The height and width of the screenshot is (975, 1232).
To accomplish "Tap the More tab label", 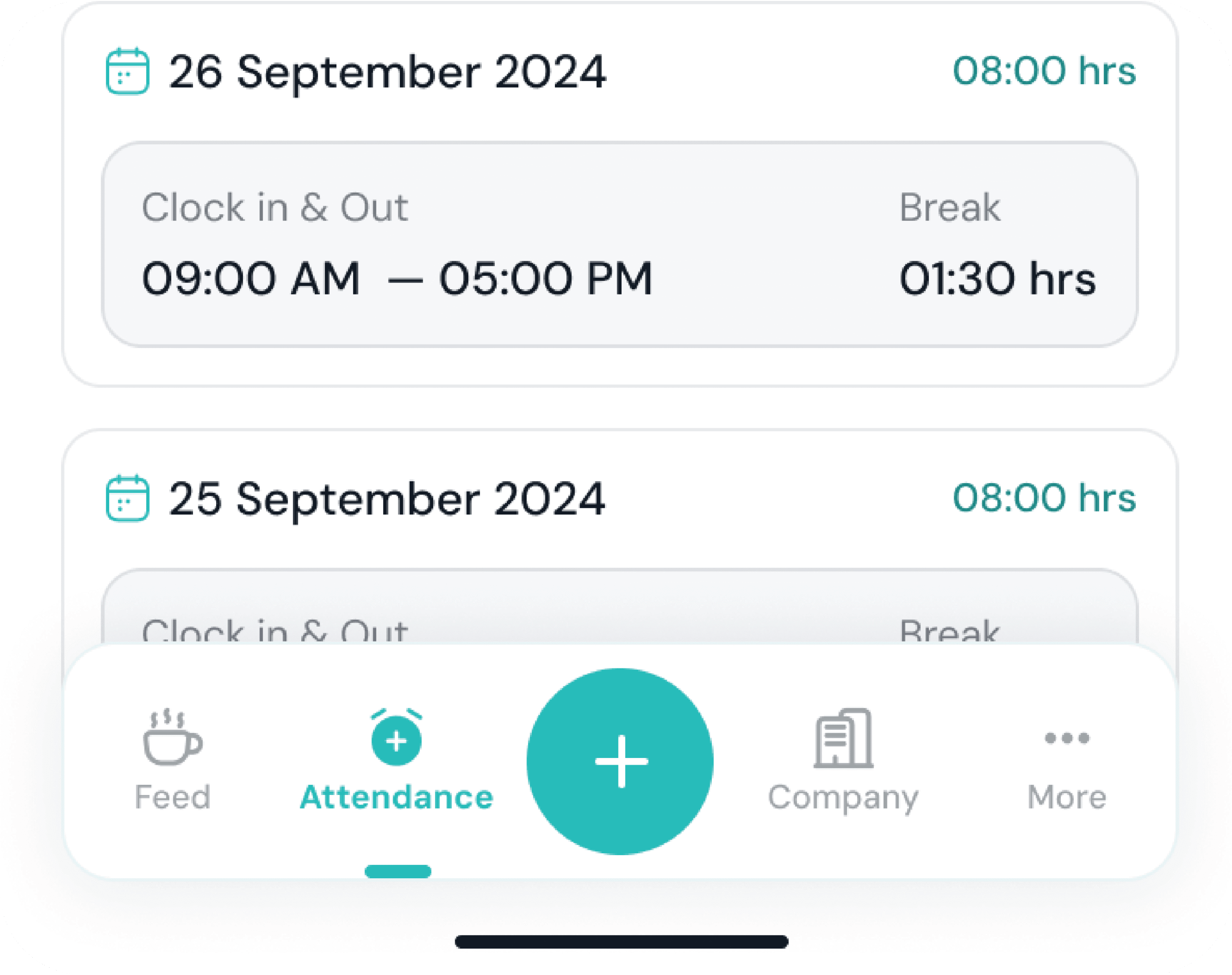I will pos(1066,797).
